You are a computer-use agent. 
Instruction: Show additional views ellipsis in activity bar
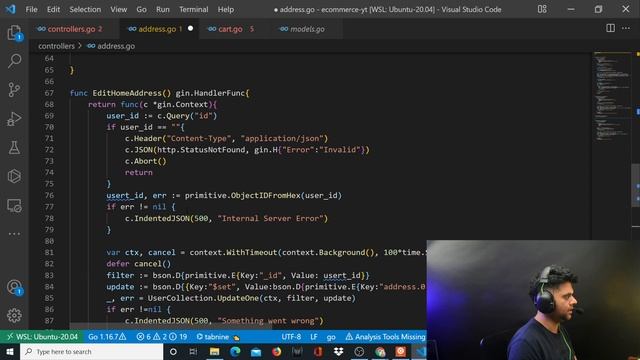[x=14, y=234]
